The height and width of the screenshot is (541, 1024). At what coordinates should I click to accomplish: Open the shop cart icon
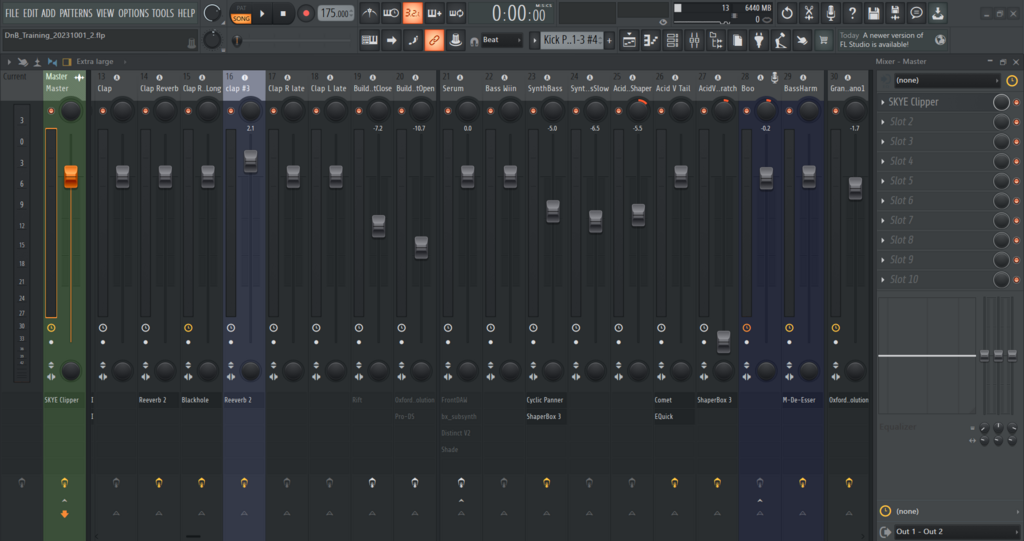(x=823, y=40)
